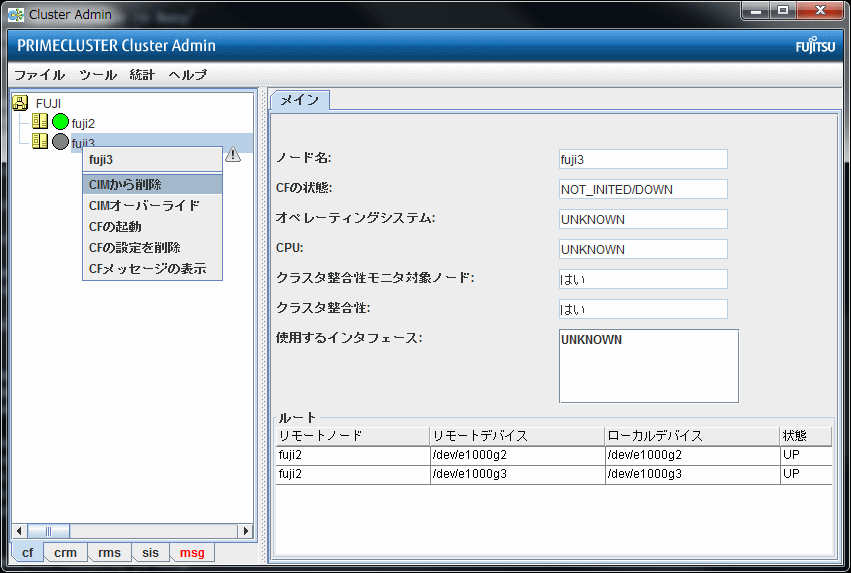Screen dimensions: 851x573
Task: Open the ヘルプ menu
Action: (187, 74)
